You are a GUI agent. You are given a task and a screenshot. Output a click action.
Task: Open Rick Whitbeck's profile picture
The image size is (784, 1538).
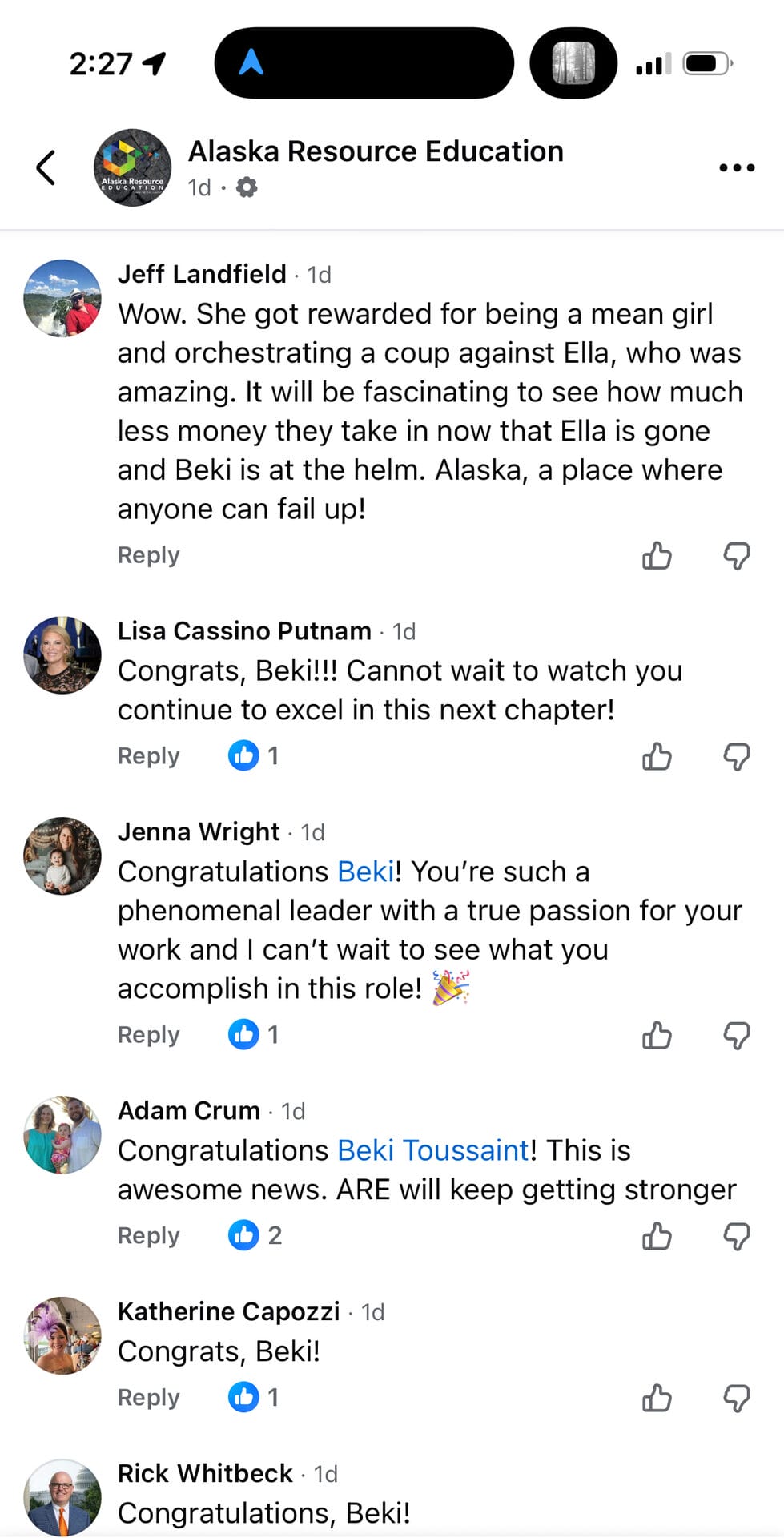click(62, 1496)
